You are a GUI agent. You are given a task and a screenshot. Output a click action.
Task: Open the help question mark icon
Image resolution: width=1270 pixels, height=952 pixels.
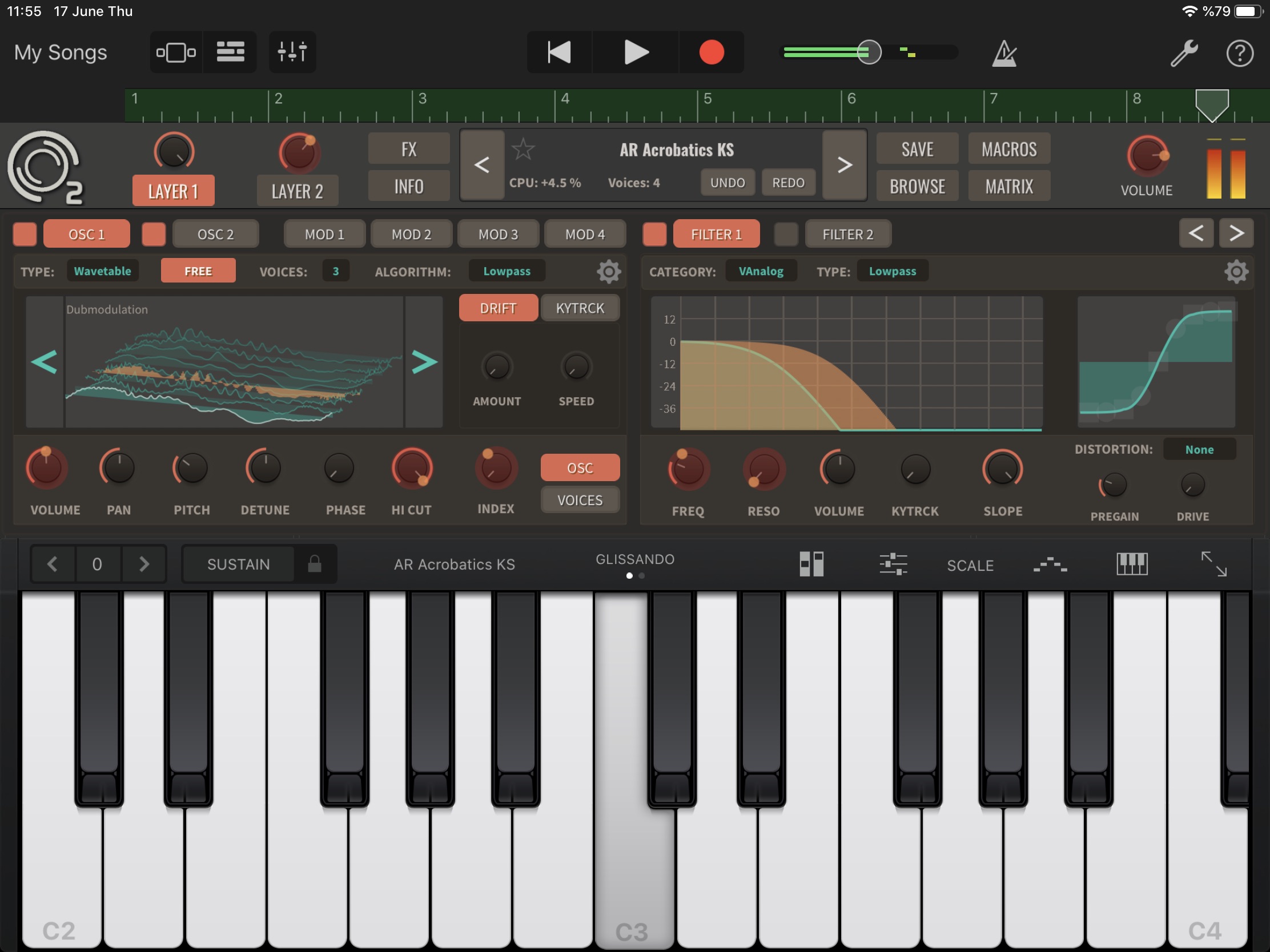click(1240, 54)
